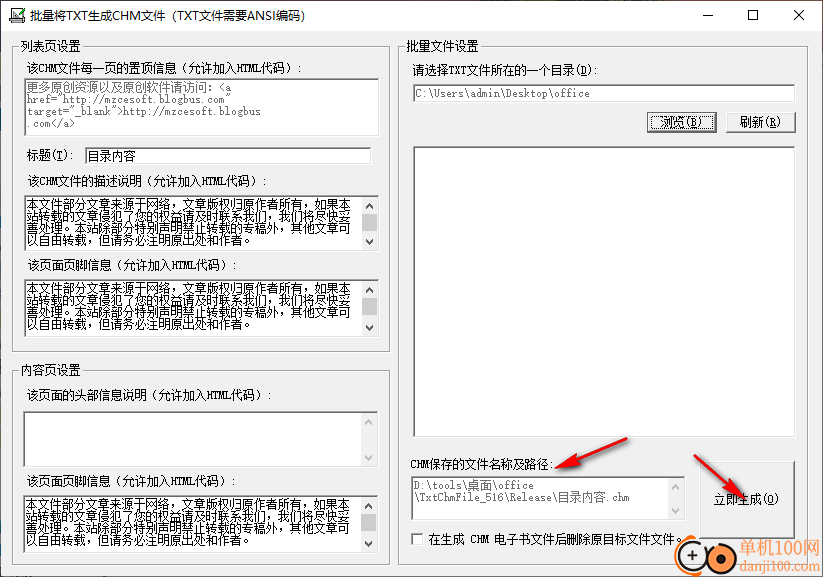Click the content footer scrollbar thumb
Image resolution: width=823 pixels, height=577 pixels.
click(x=368, y=522)
